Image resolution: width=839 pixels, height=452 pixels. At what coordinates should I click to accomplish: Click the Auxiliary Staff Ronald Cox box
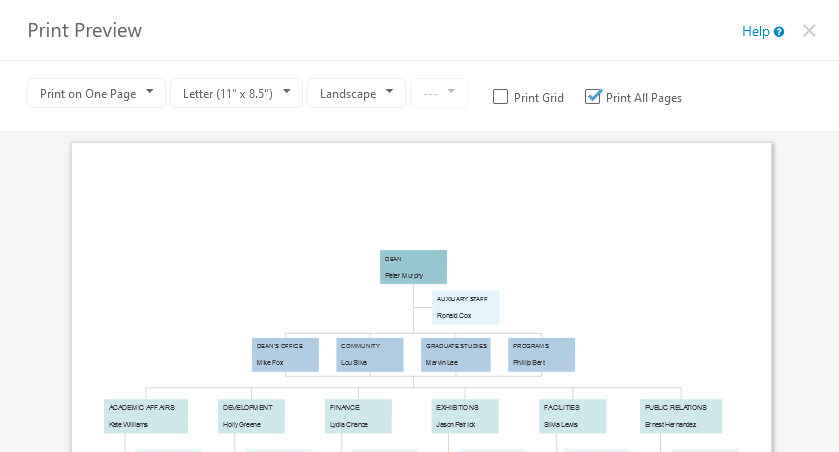(465, 307)
